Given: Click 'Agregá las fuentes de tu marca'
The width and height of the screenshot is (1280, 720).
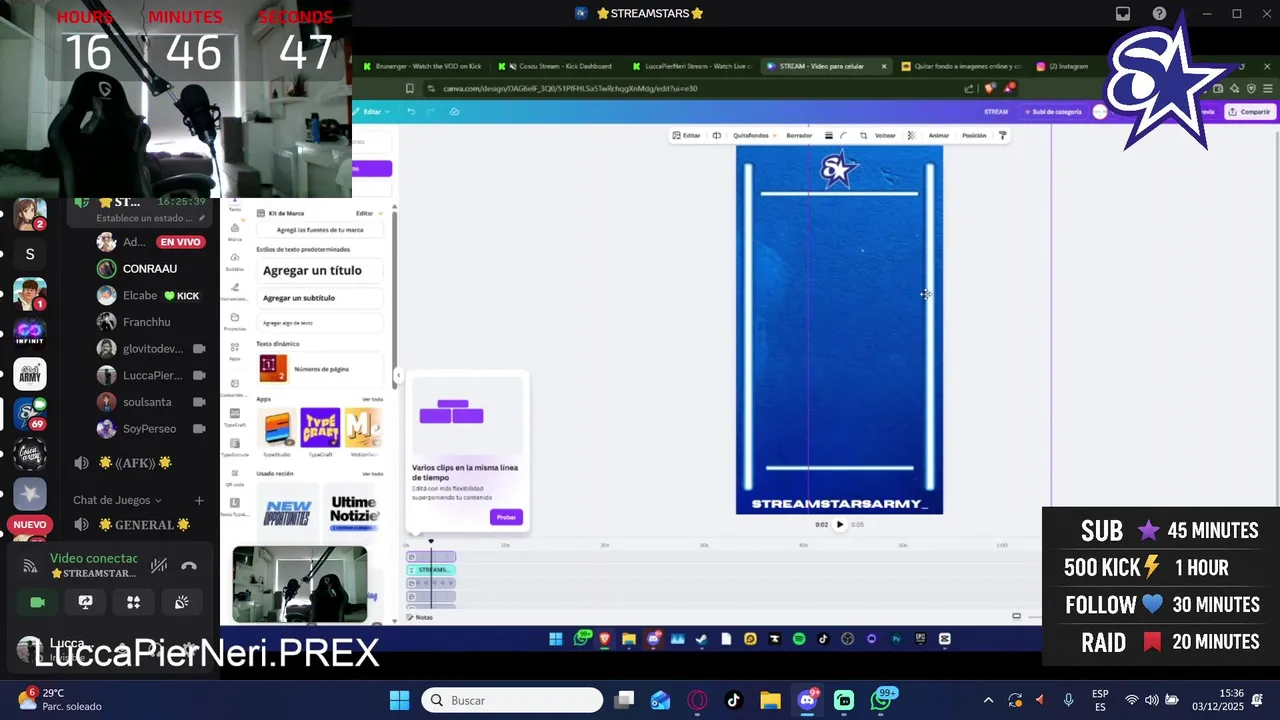Looking at the screenshot, I should point(320,230).
